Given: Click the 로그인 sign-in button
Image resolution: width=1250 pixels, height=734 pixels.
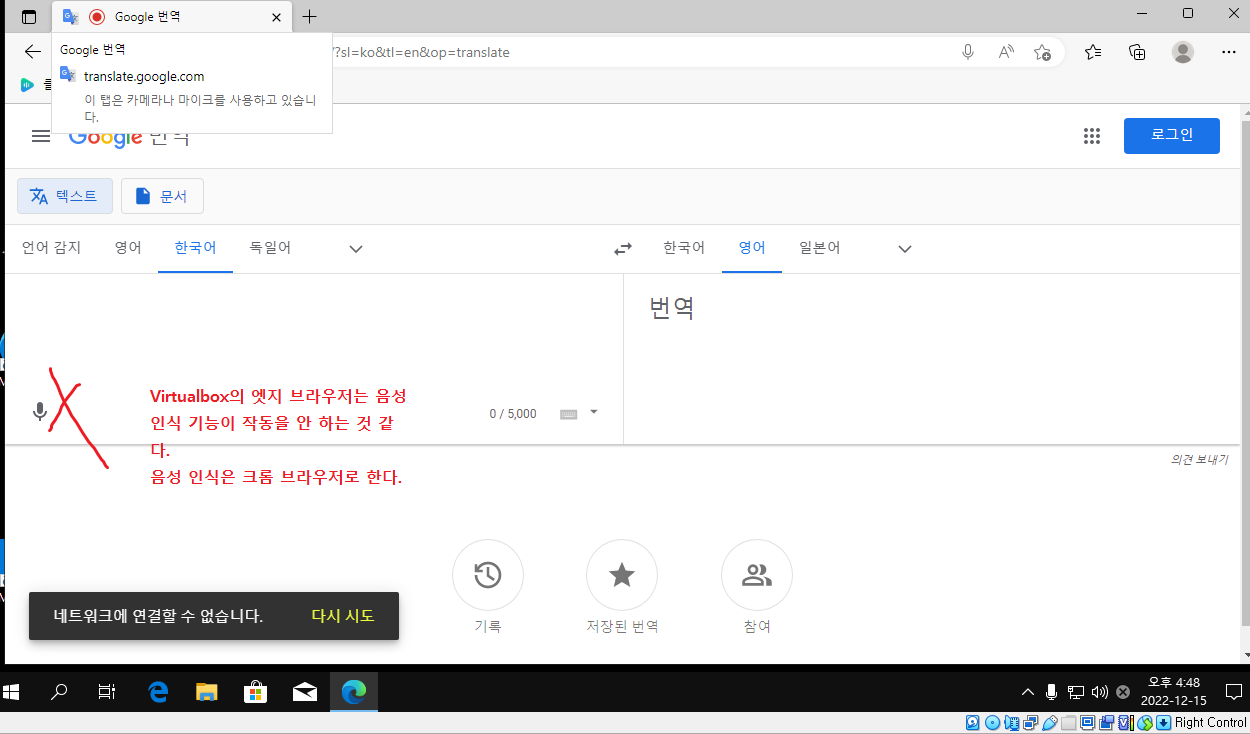Looking at the screenshot, I should (1172, 135).
